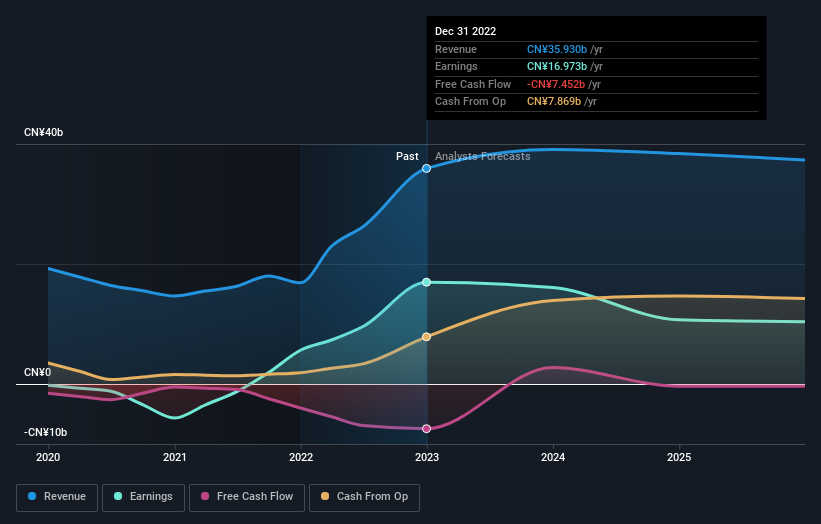Click the blue Revenue legend dot
Image resolution: width=821 pixels, height=524 pixels.
[32, 496]
